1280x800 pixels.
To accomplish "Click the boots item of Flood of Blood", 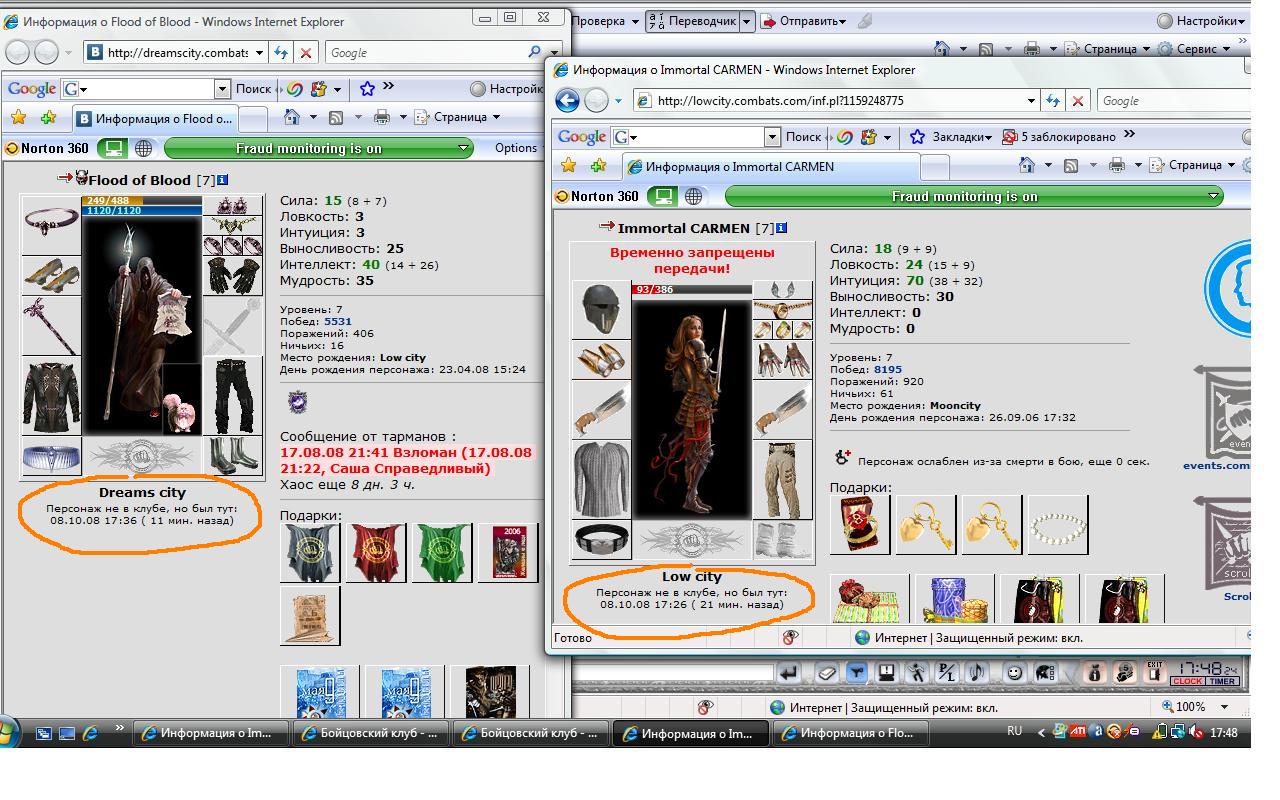I will coord(233,455).
